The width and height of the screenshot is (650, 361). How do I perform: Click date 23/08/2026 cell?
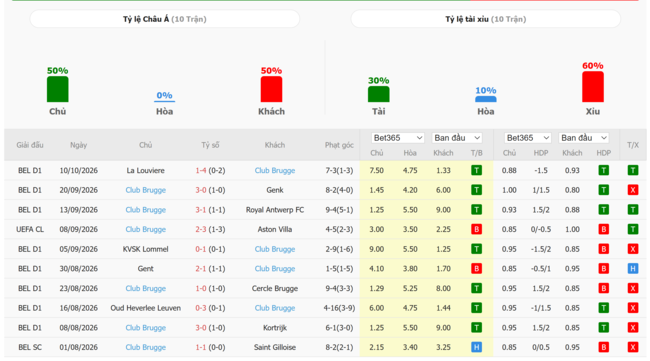pos(78,288)
